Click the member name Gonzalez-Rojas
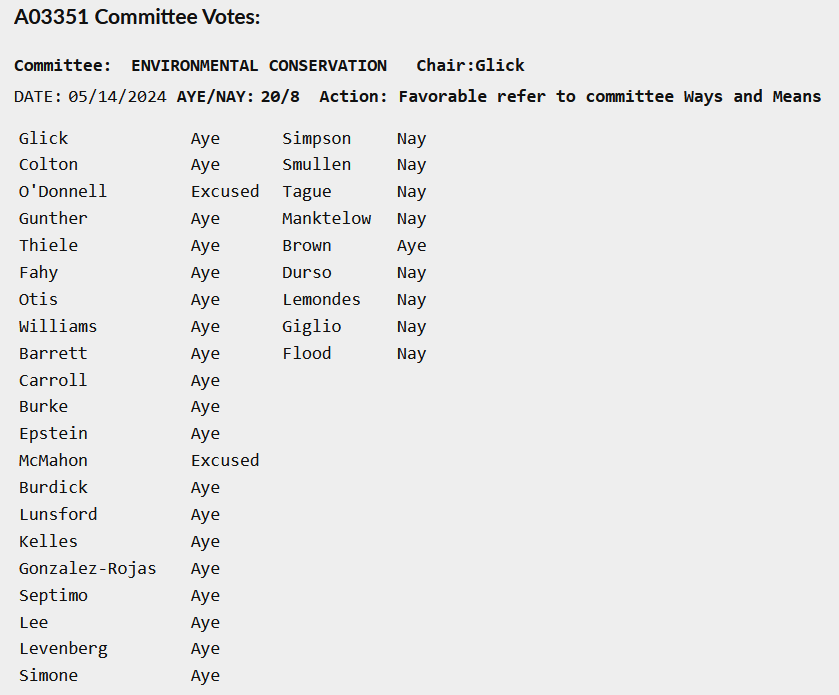Image resolution: width=839 pixels, height=695 pixels. tap(88, 569)
